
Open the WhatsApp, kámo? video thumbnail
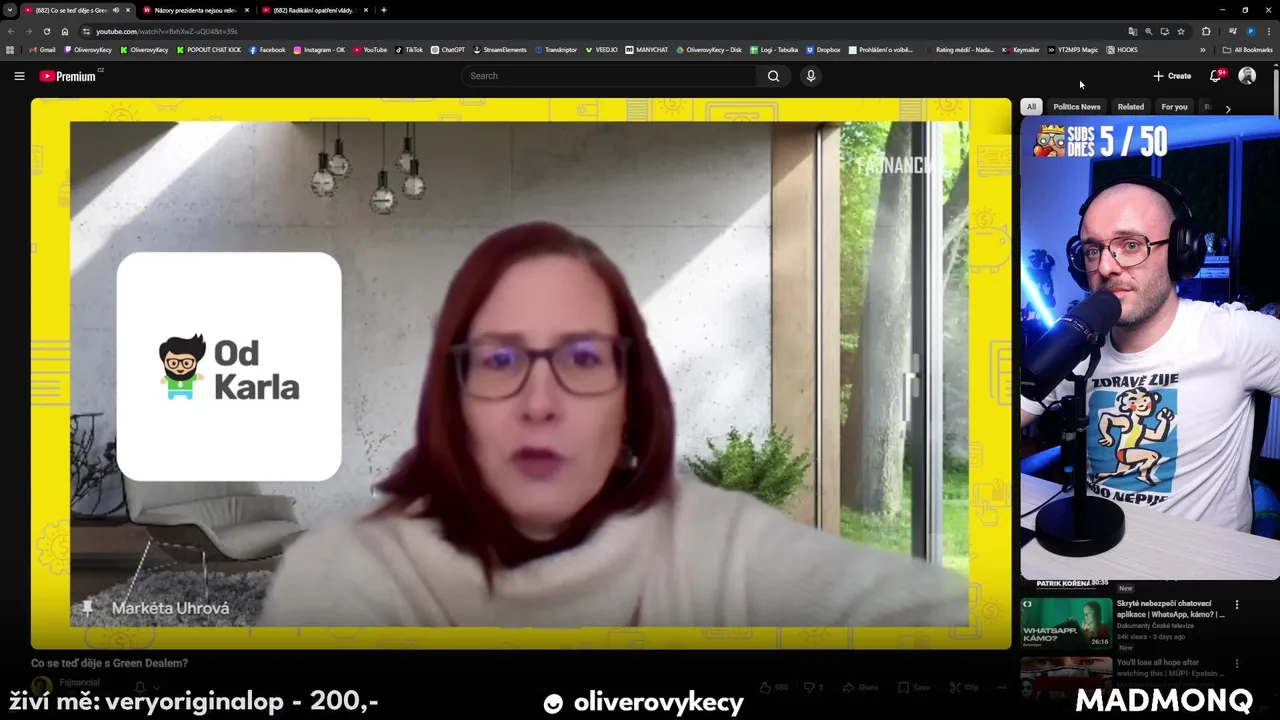(x=1066, y=624)
